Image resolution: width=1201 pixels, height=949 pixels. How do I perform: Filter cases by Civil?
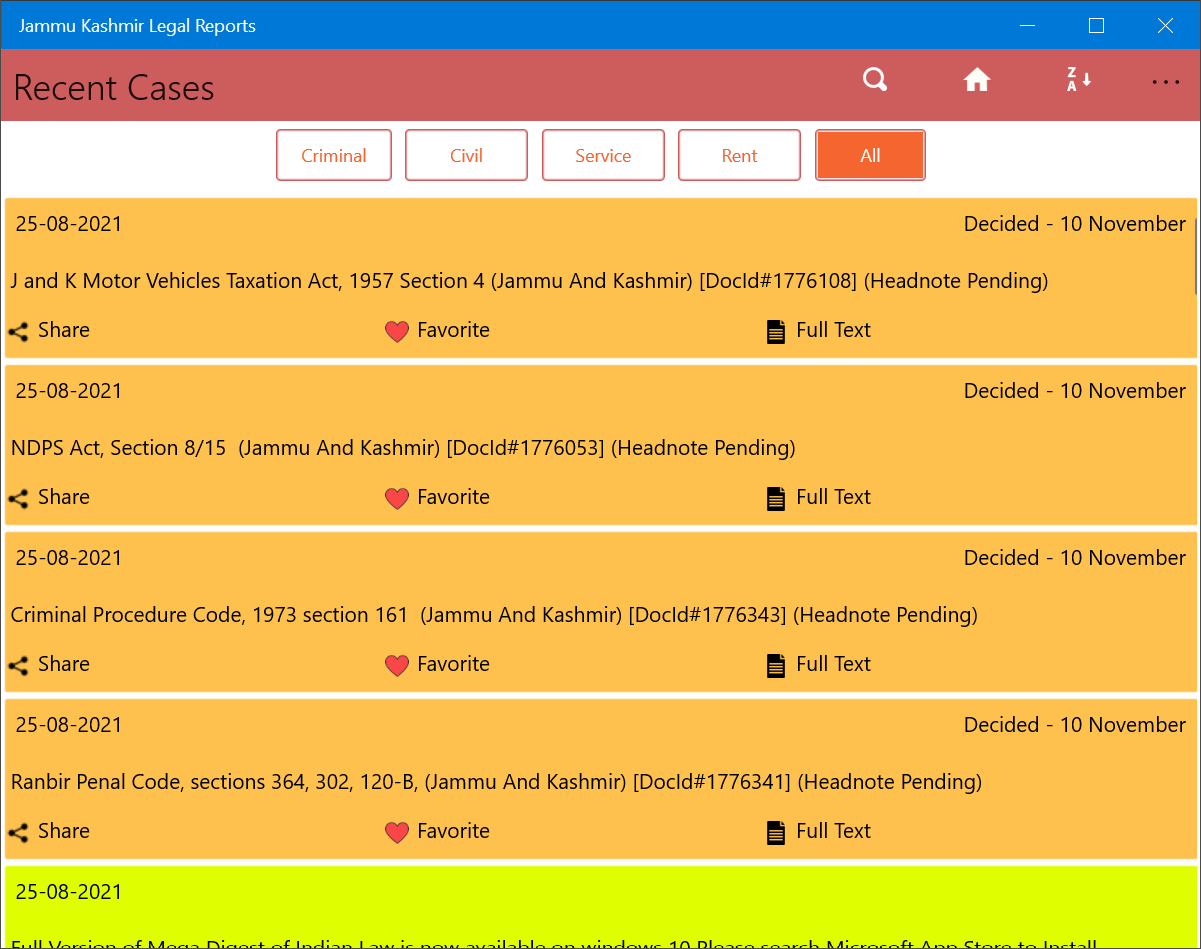tap(466, 155)
